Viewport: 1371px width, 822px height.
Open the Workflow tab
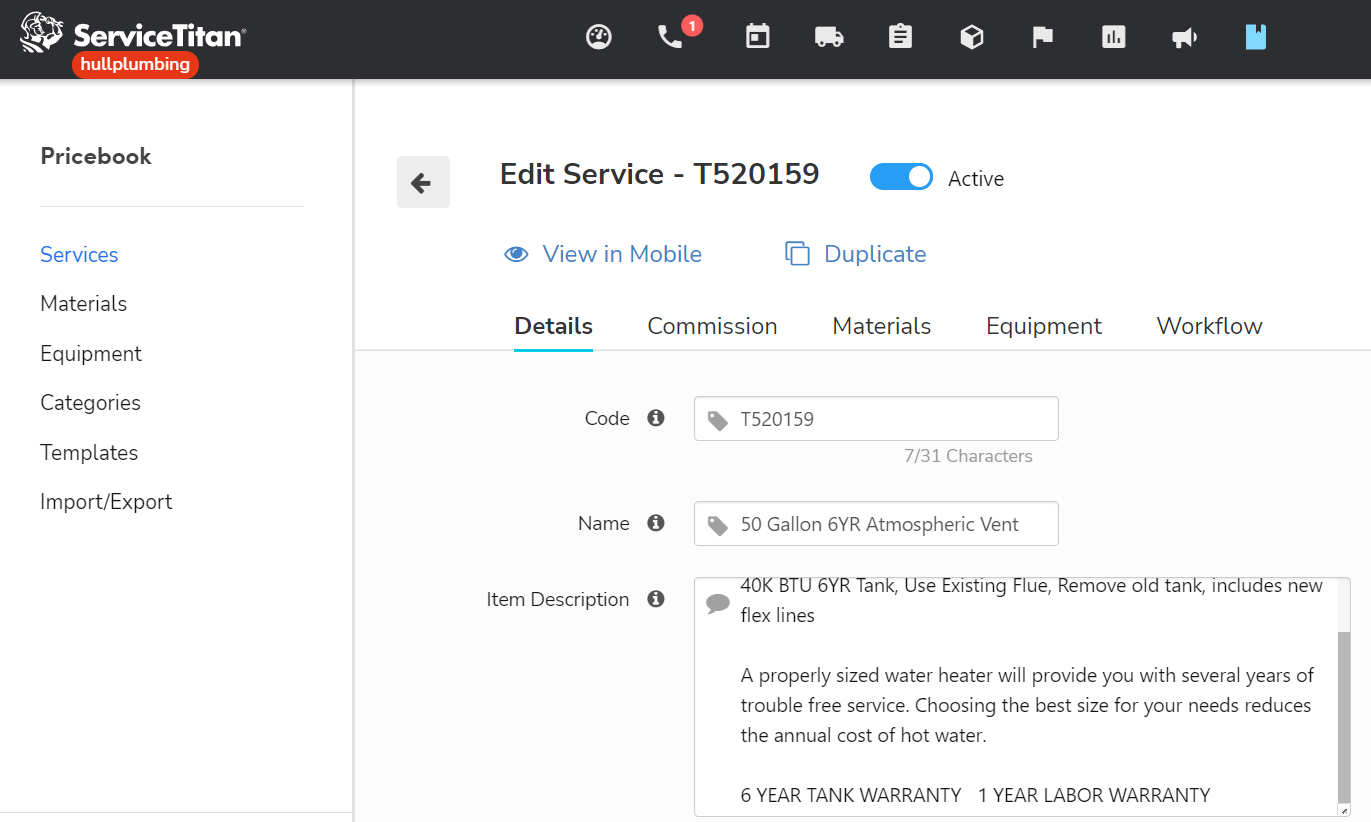coord(1208,326)
